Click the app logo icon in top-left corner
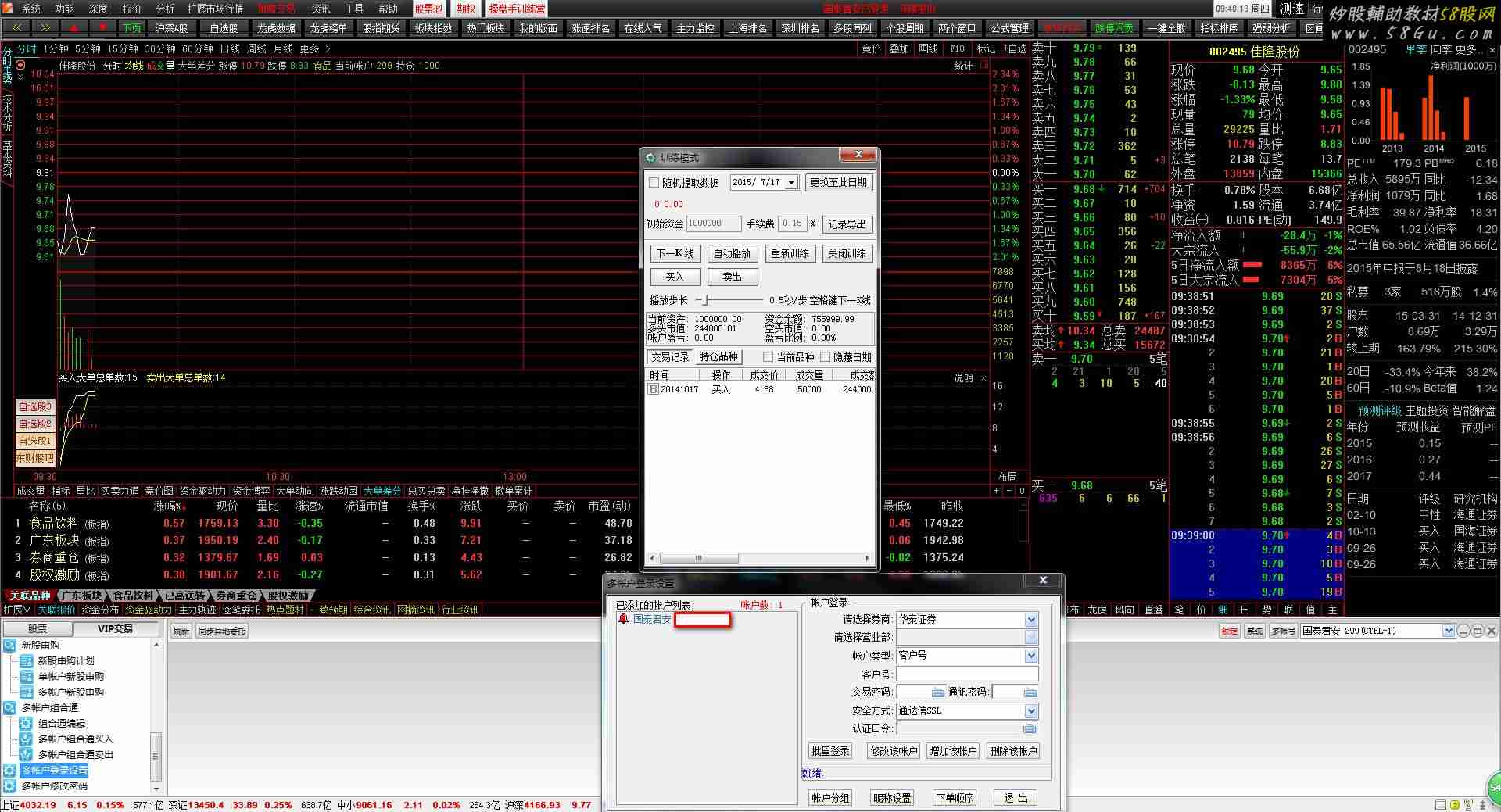Screen dimensions: 1501x812 pos(8,8)
